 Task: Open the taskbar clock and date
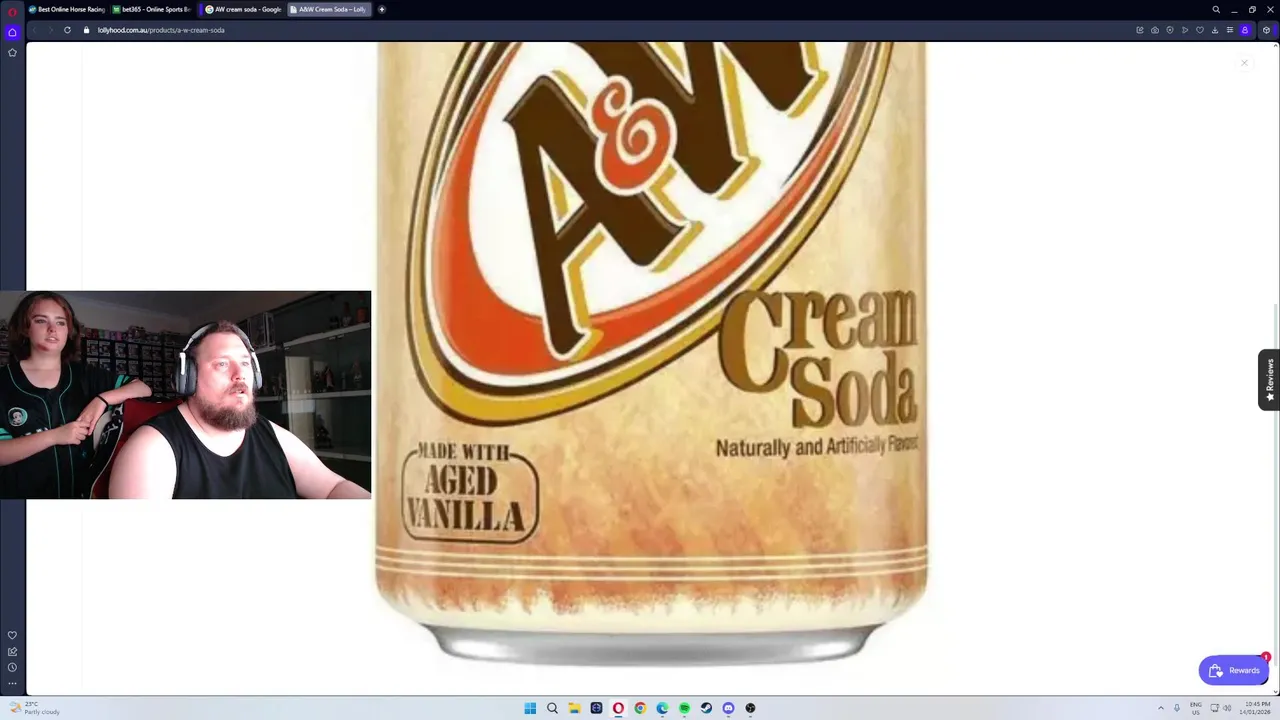tap(1257, 708)
